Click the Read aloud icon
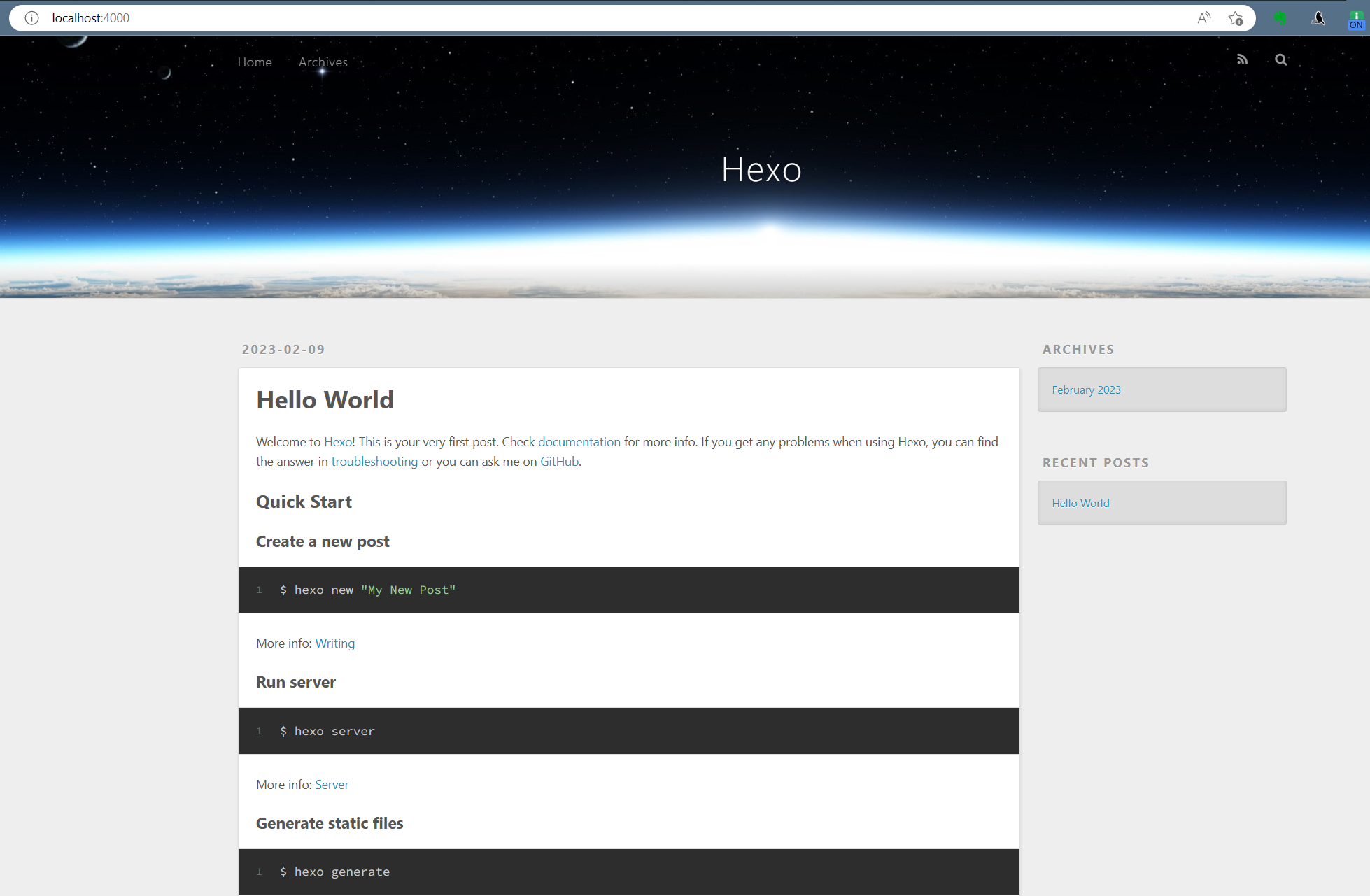1370x896 pixels. point(1203,18)
